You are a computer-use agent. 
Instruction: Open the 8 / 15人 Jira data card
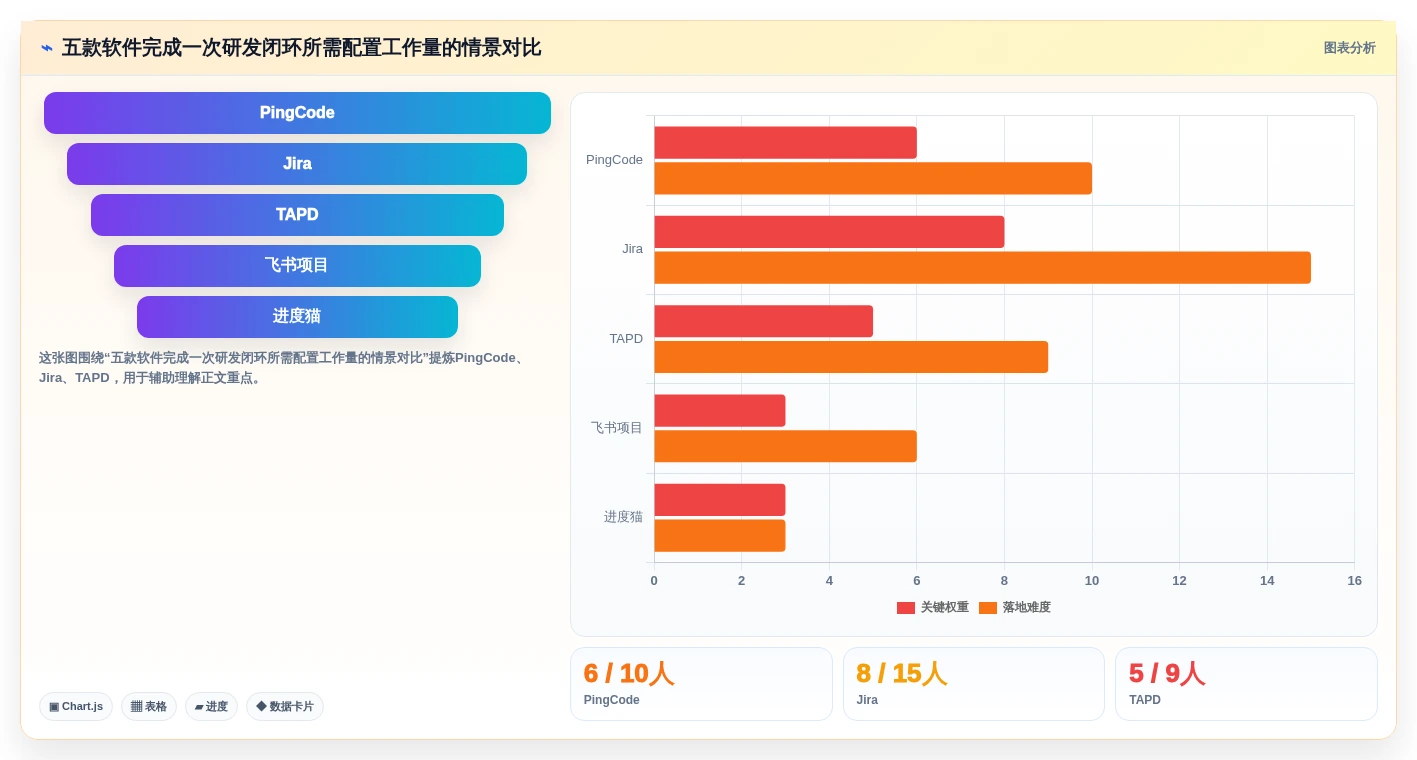974,684
